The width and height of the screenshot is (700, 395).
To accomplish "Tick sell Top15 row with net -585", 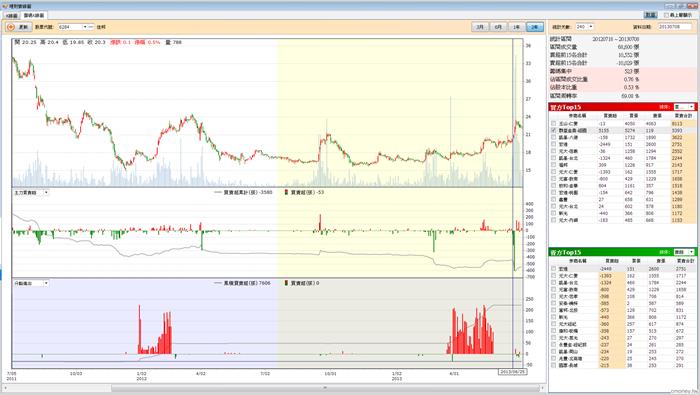I will 554,303.
